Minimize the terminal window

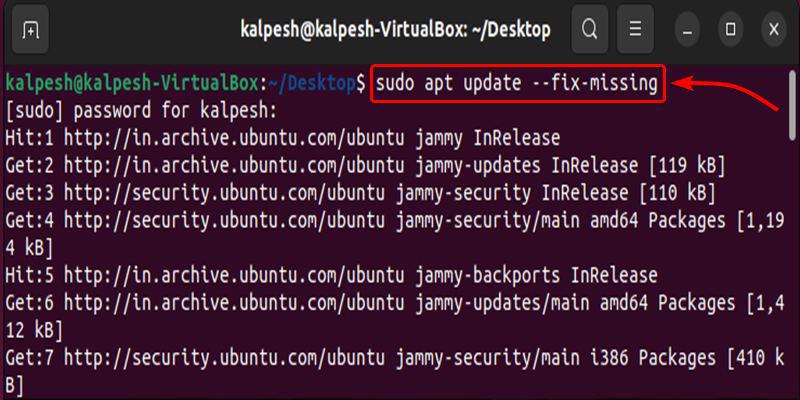[x=688, y=29]
